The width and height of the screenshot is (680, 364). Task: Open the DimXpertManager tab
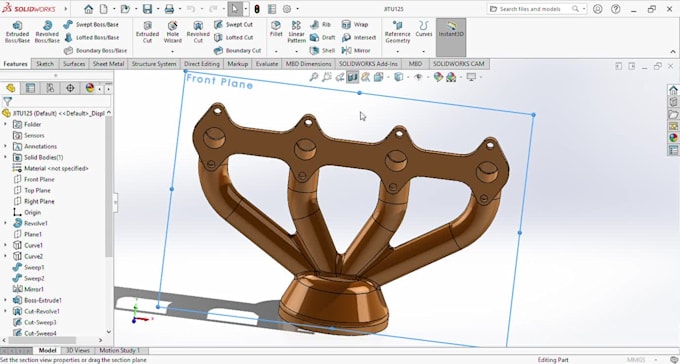[x=70, y=88]
